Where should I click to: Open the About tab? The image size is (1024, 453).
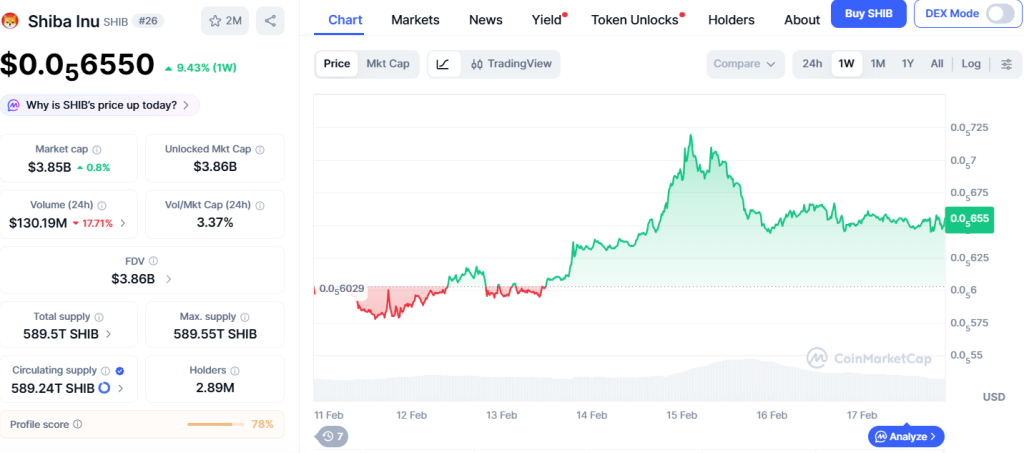coord(802,20)
